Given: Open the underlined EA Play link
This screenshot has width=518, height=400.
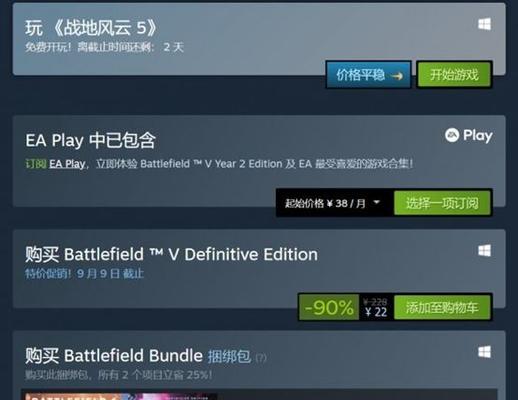Looking at the screenshot, I should coord(67,164).
